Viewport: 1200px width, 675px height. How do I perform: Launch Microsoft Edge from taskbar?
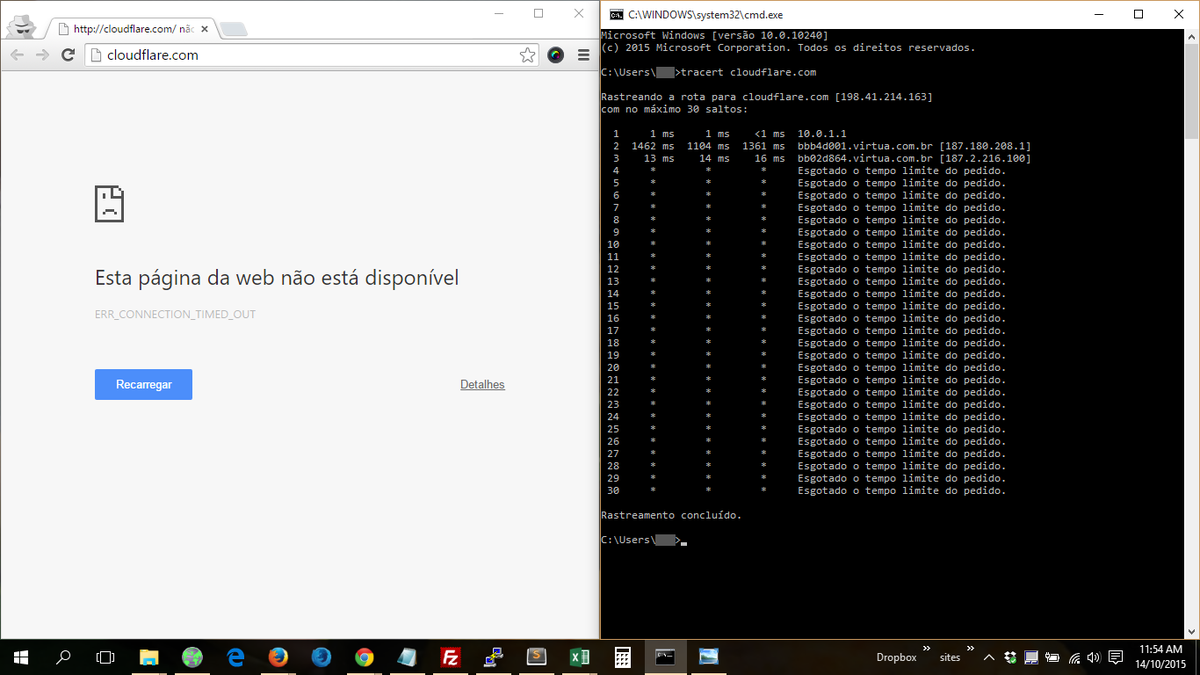point(236,657)
